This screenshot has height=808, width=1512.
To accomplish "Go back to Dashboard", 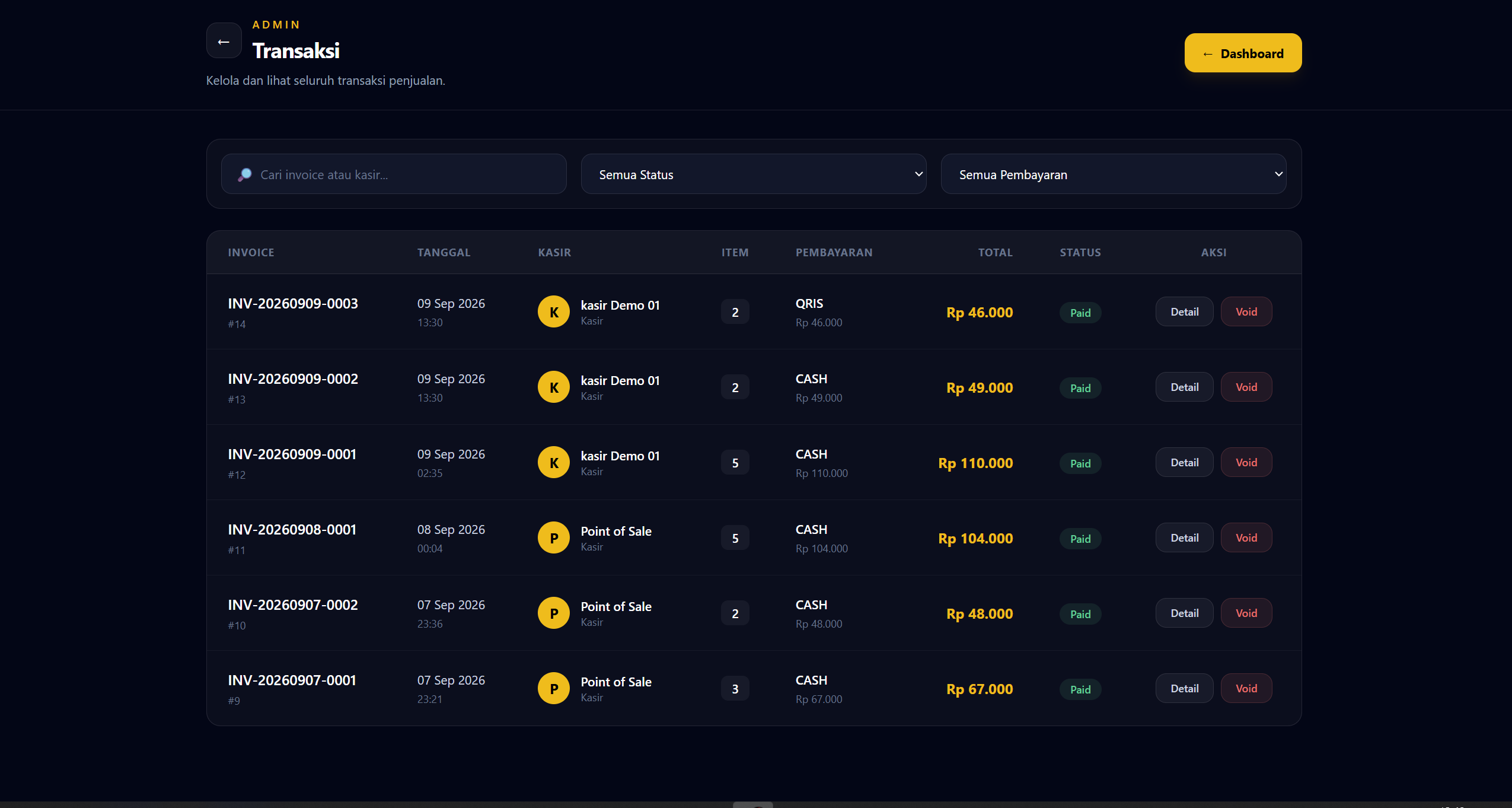I will point(1243,53).
